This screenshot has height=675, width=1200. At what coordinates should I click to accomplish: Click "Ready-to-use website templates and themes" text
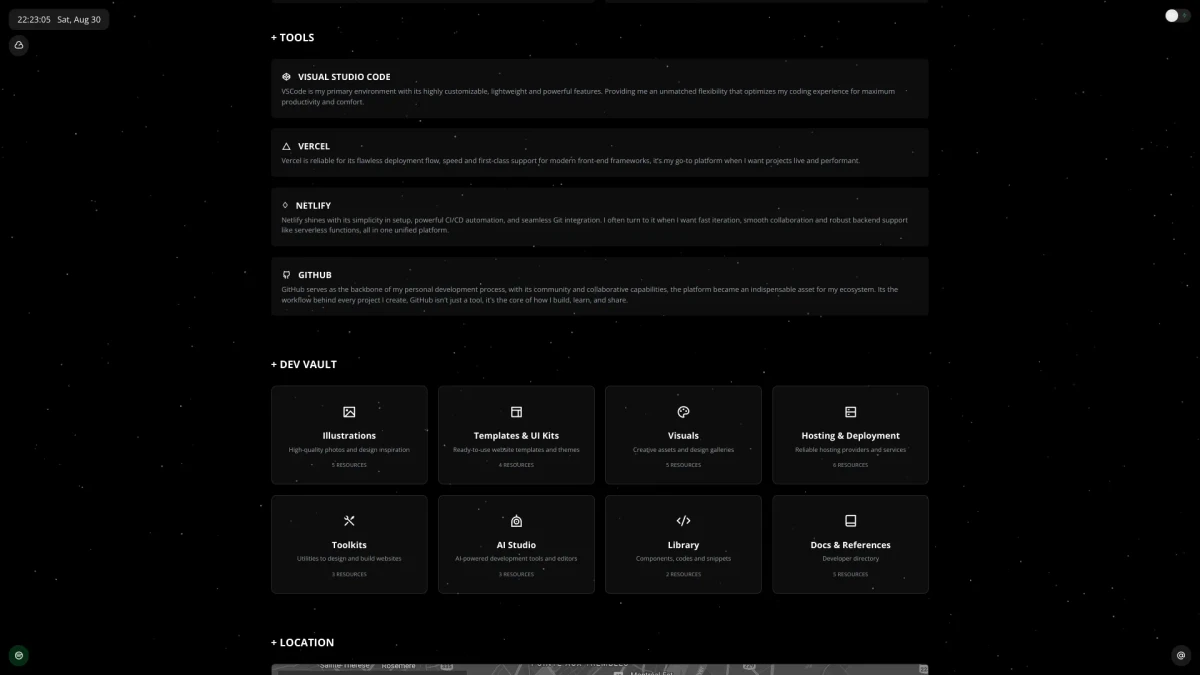point(516,450)
